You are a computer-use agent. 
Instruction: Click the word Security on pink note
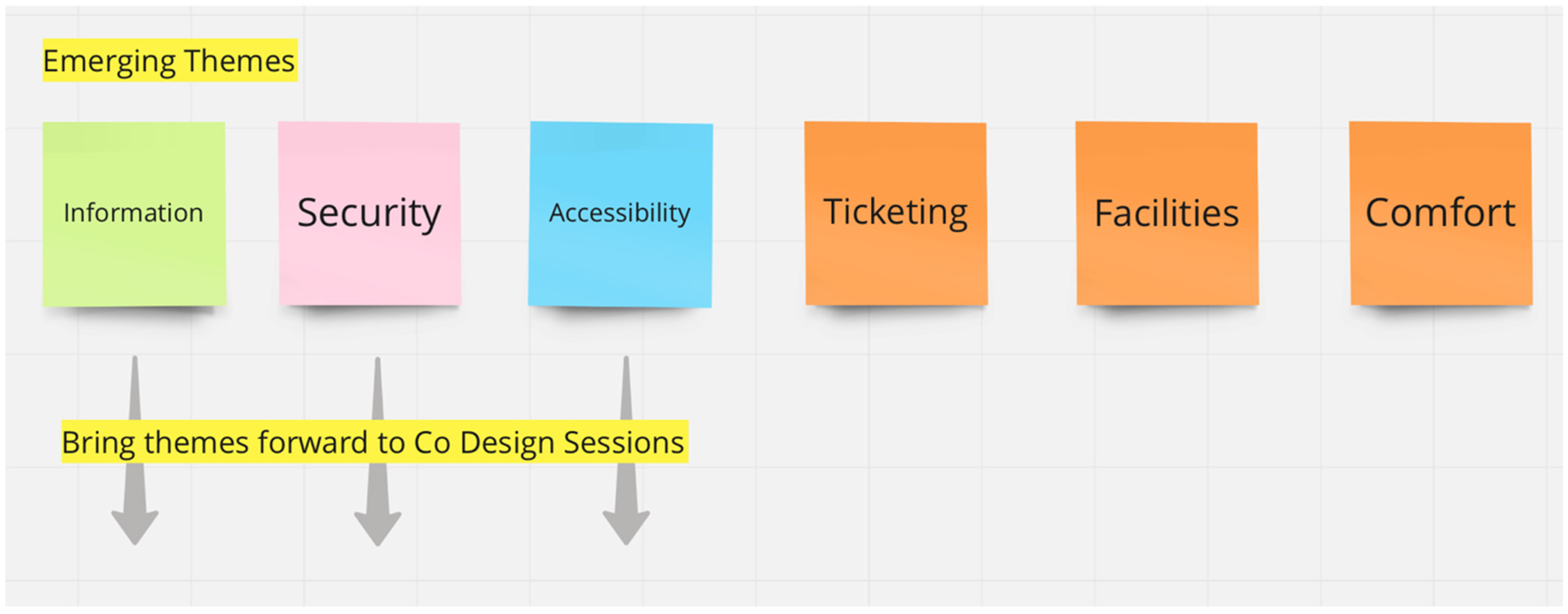pos(369,213)
